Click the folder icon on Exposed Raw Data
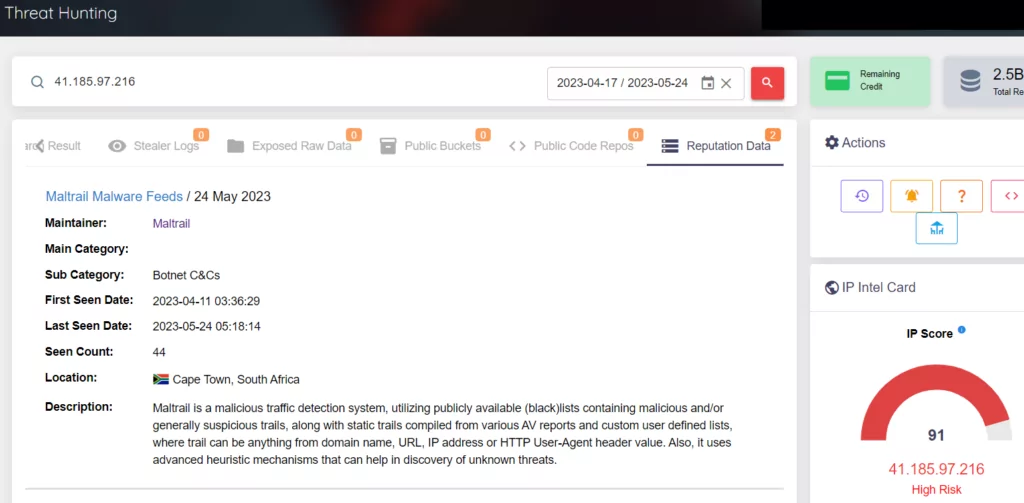 (x=235, y=146)
